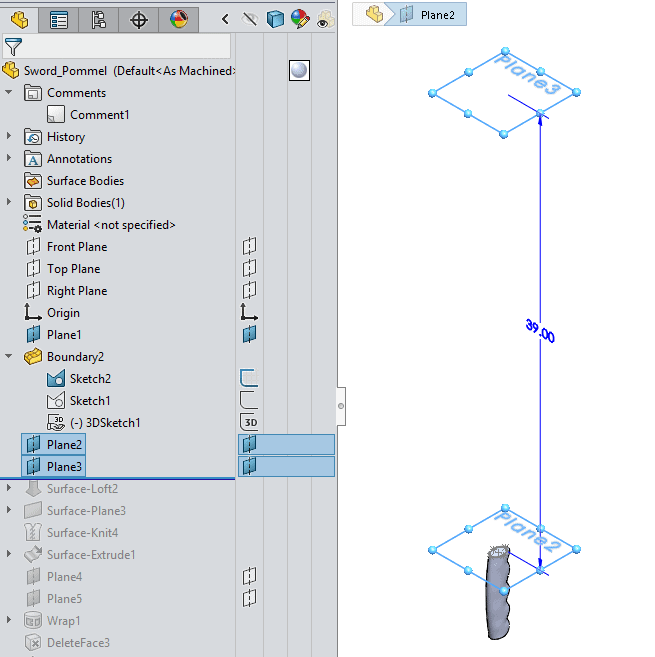Image resolution: width=655 pixels, height=657 pixels.
Task: Click the Display Mode cube column icon
Action: [275, 19]
